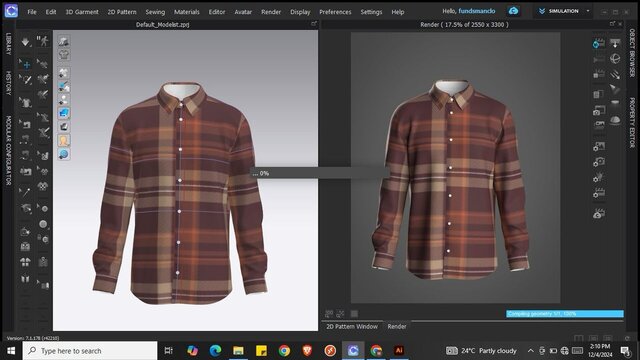The width and height of the screenshot is (640, 360).
Task: Open the OBJECT BROWSER side tab
Action: [x=632, y=53]
